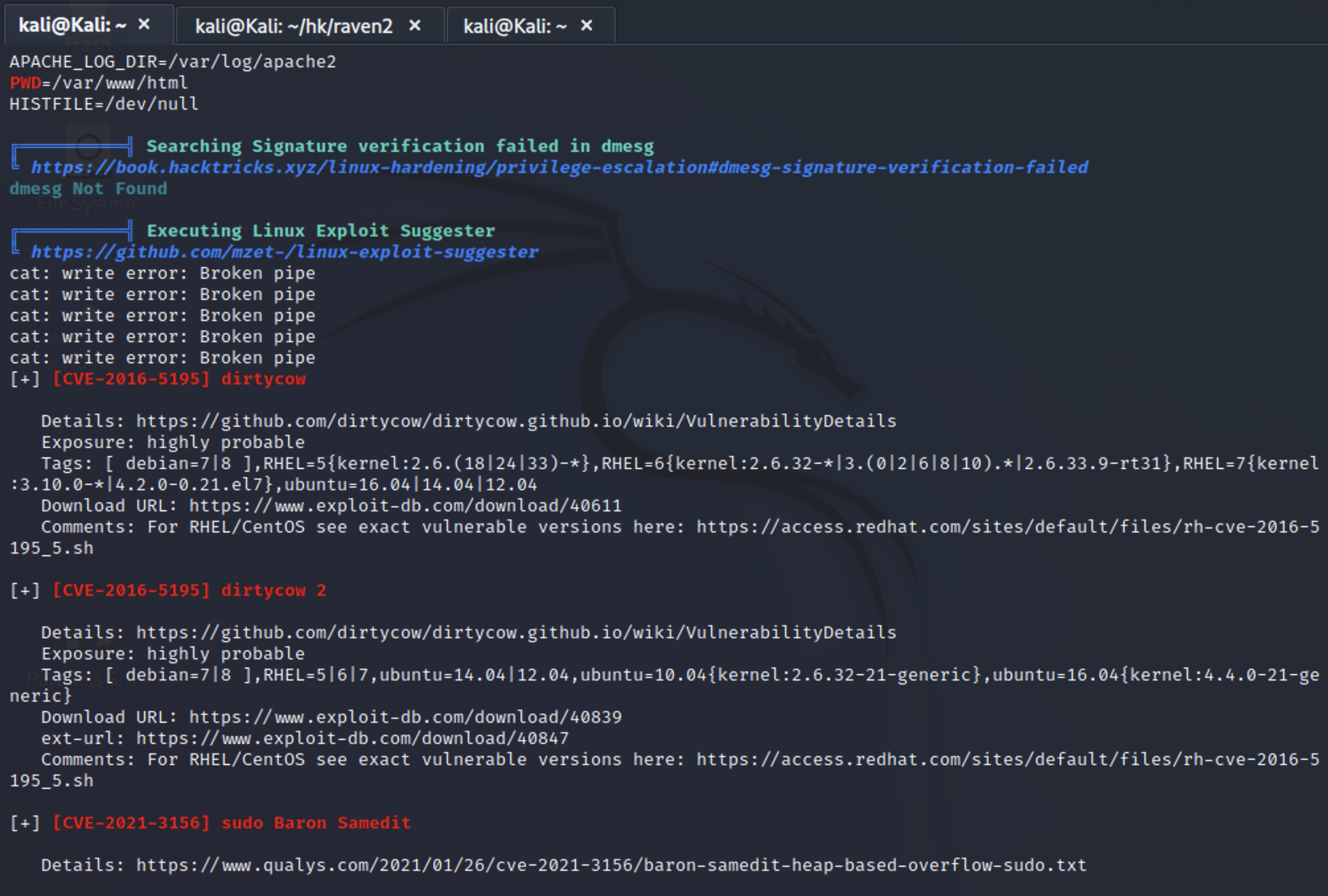Click the 'dmesg Not Found' text
The width and height of the screenshot is (1328, 896).
pos(88,189)
